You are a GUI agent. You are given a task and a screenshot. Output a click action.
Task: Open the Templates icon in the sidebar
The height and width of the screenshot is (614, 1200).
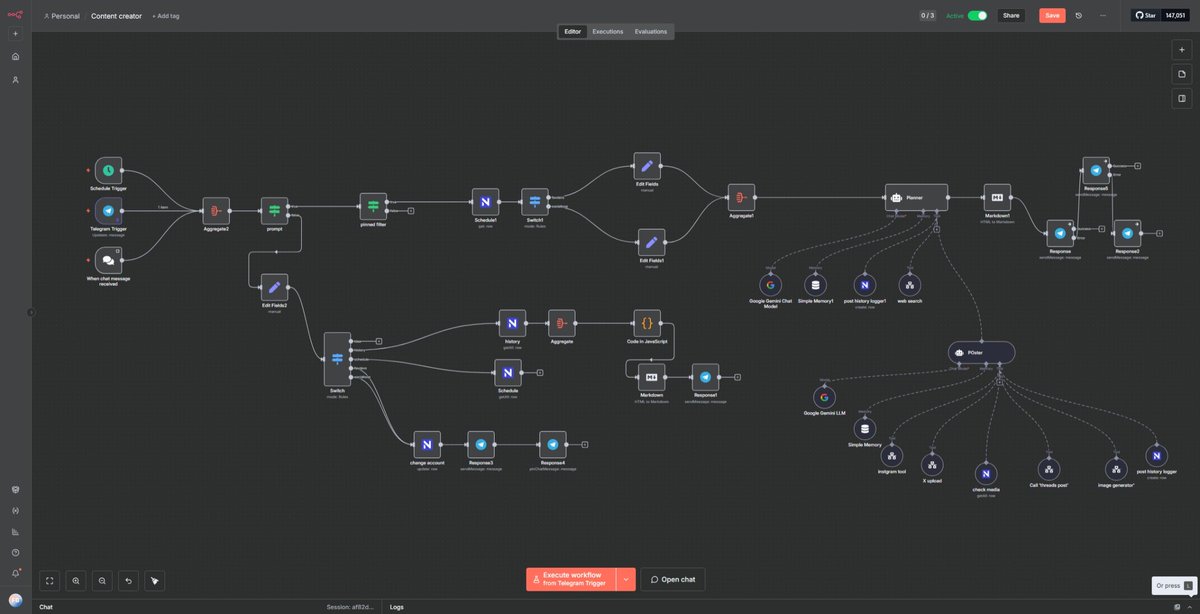point(14,490)
